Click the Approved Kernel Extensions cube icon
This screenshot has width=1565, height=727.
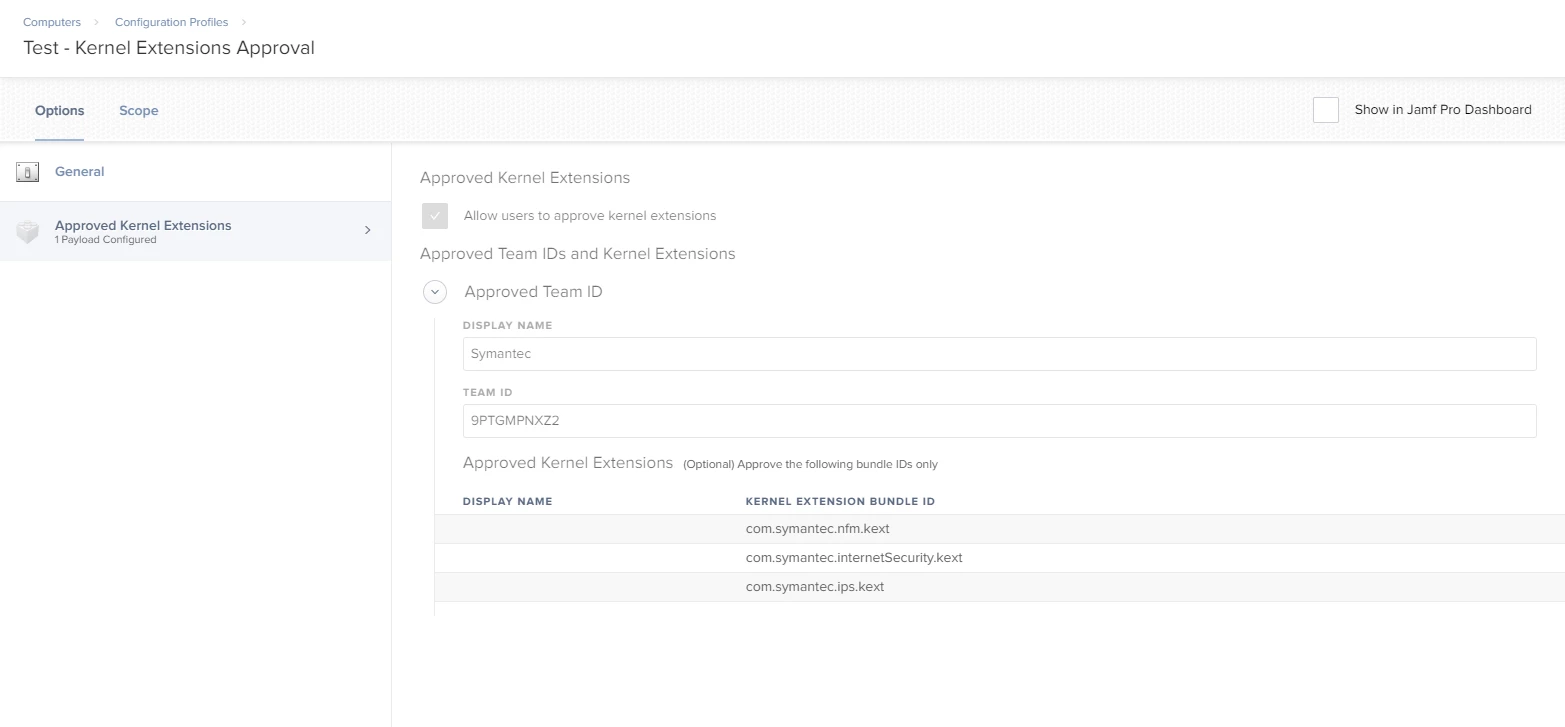[28, 232]
